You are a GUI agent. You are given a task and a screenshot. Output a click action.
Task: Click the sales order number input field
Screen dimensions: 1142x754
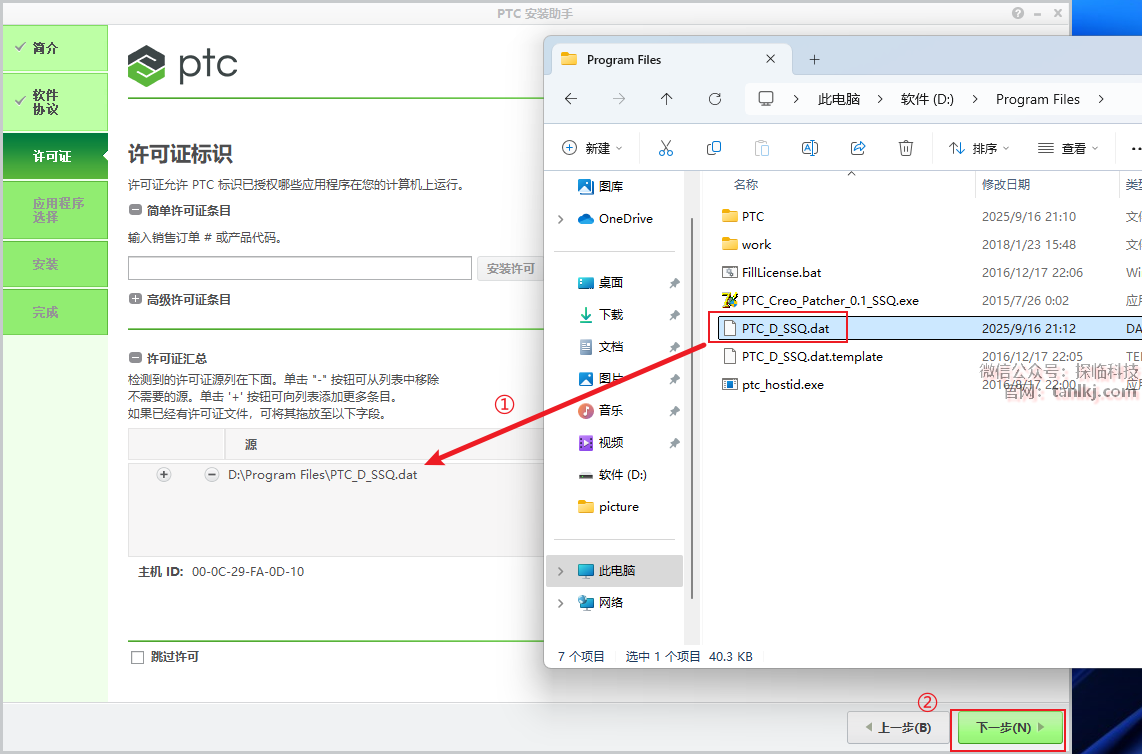(x=299, y=268)
